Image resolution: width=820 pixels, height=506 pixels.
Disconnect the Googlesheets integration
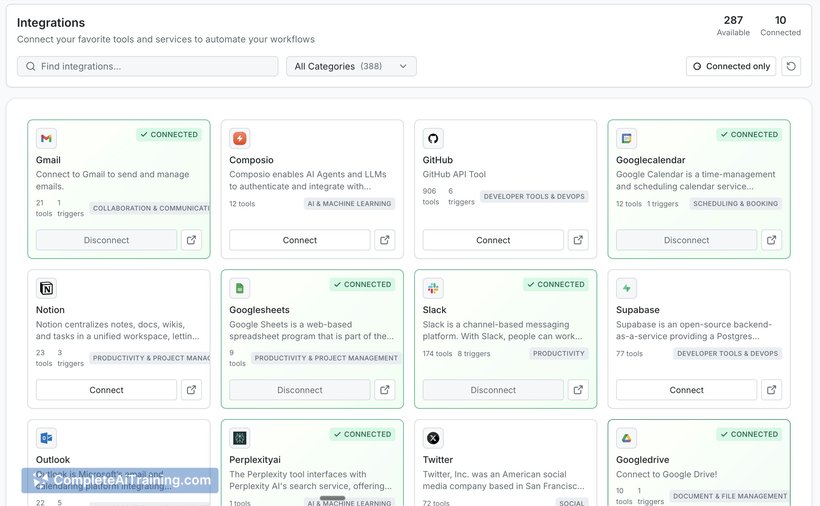pyautogui.click(x=300, y=390)
